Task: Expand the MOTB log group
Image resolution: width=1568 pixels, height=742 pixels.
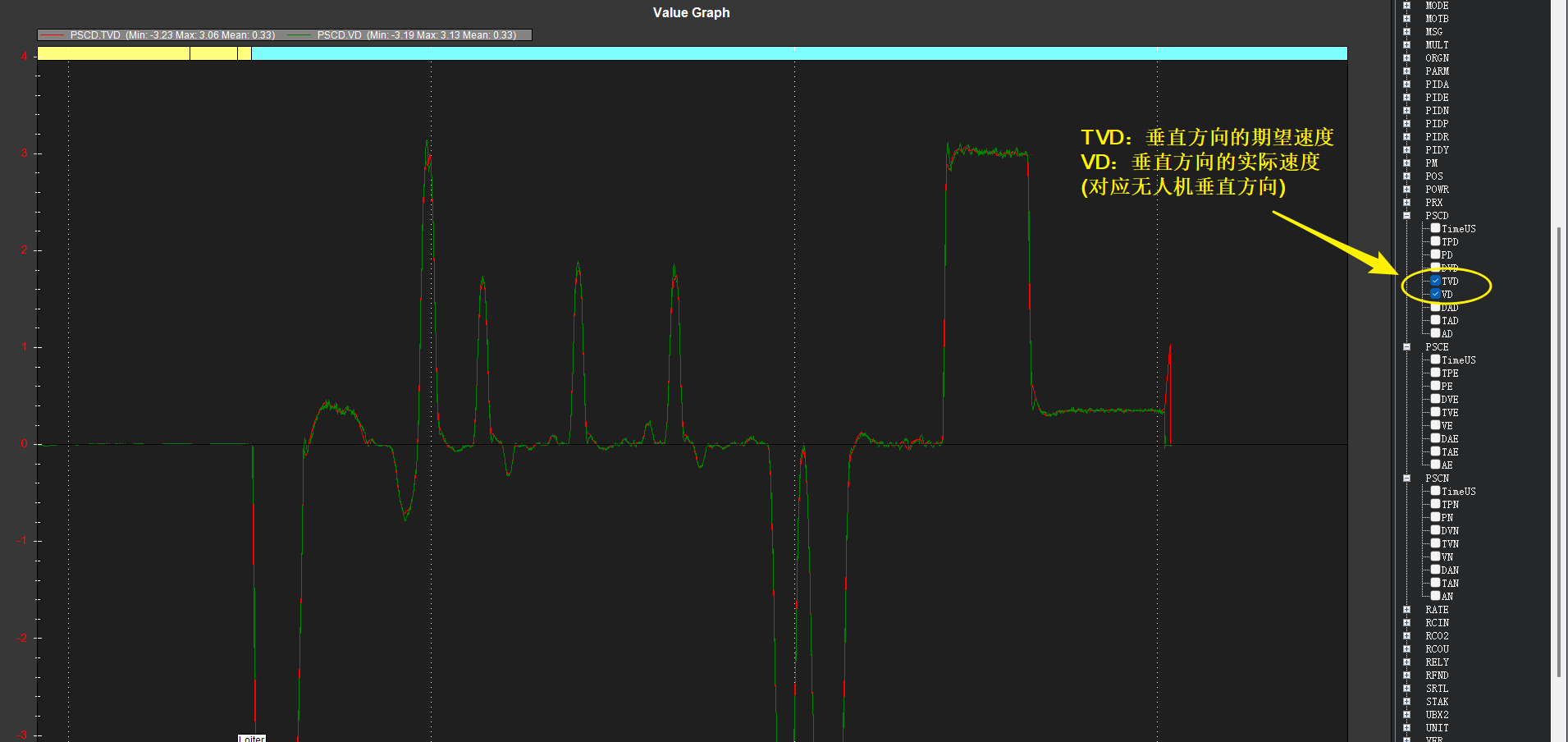Action: 1406,19
